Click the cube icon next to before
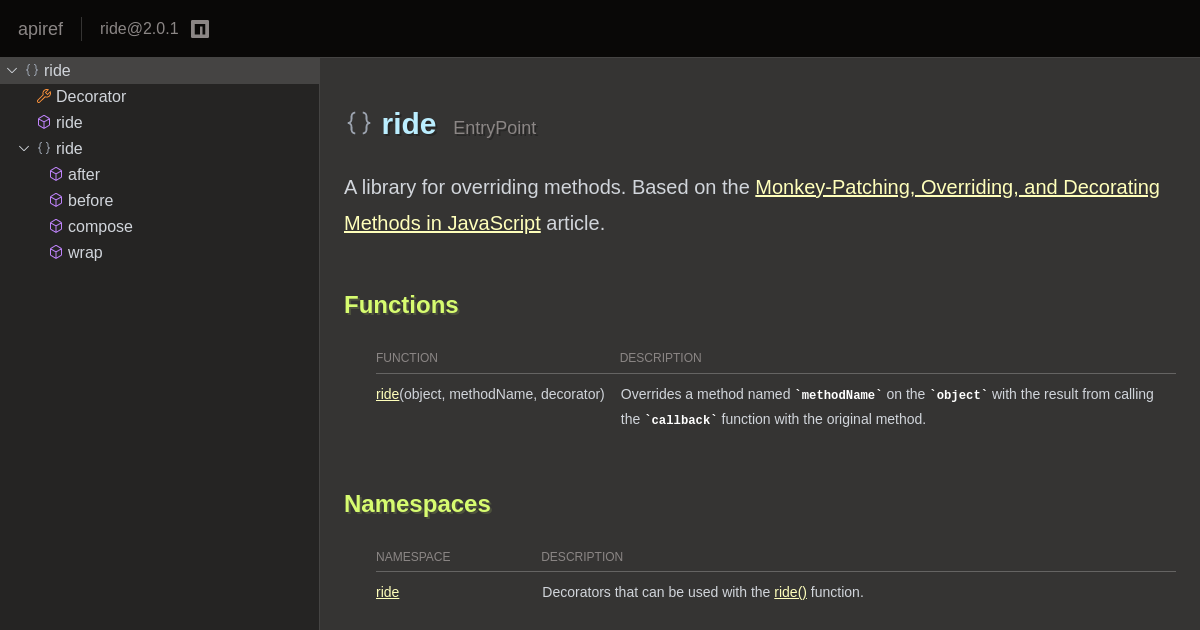The height and width of the screenshot is (630, 1200). click(56, 200)
